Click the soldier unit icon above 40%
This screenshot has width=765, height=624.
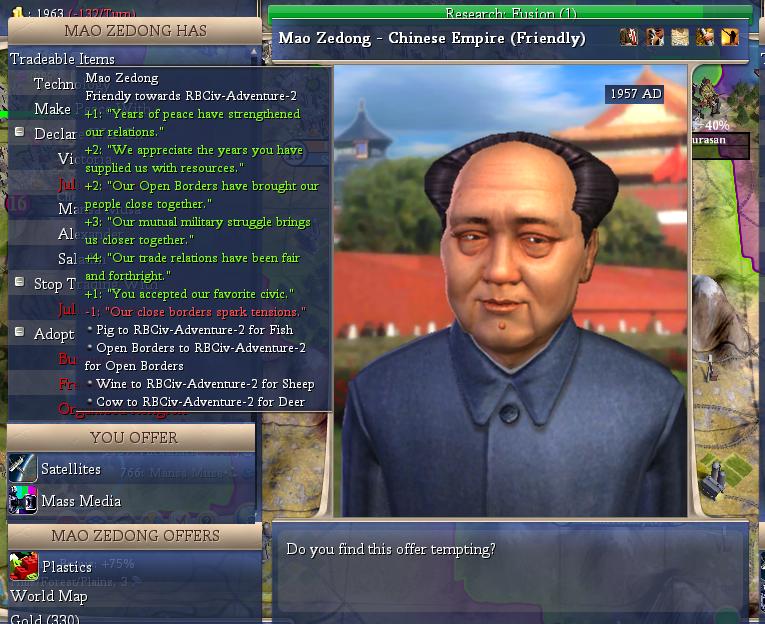706,98
